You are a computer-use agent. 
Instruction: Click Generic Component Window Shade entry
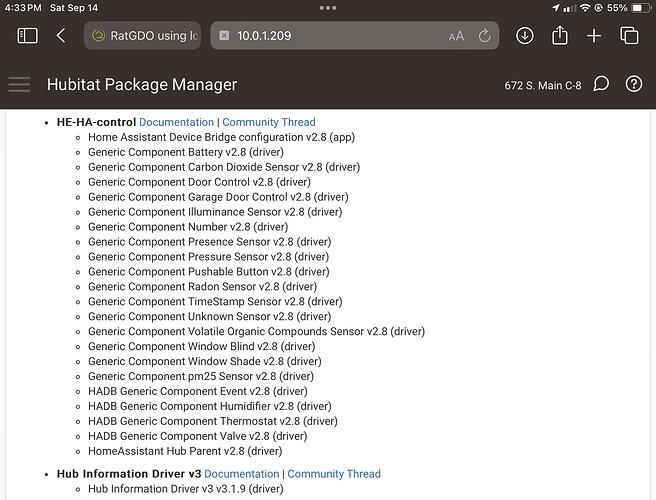coord(205,362)
